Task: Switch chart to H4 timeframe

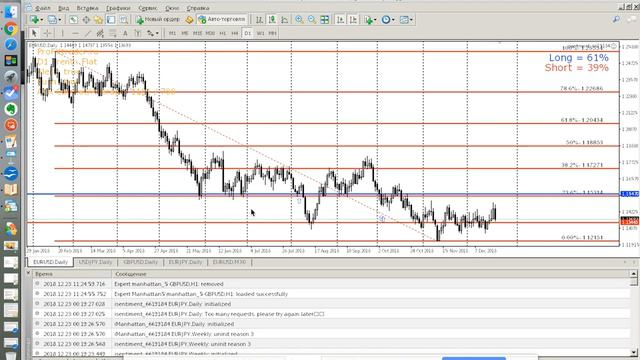Action: point(235,33)
